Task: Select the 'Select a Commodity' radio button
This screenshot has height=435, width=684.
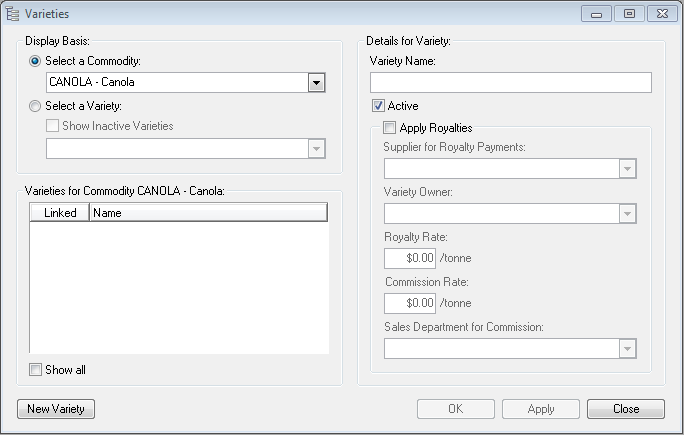Action: [x=36, y=61]
